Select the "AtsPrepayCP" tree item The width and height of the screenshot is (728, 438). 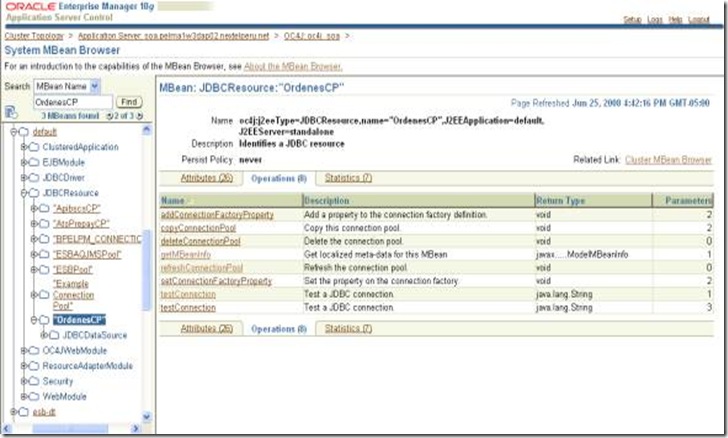coord(81,224)
